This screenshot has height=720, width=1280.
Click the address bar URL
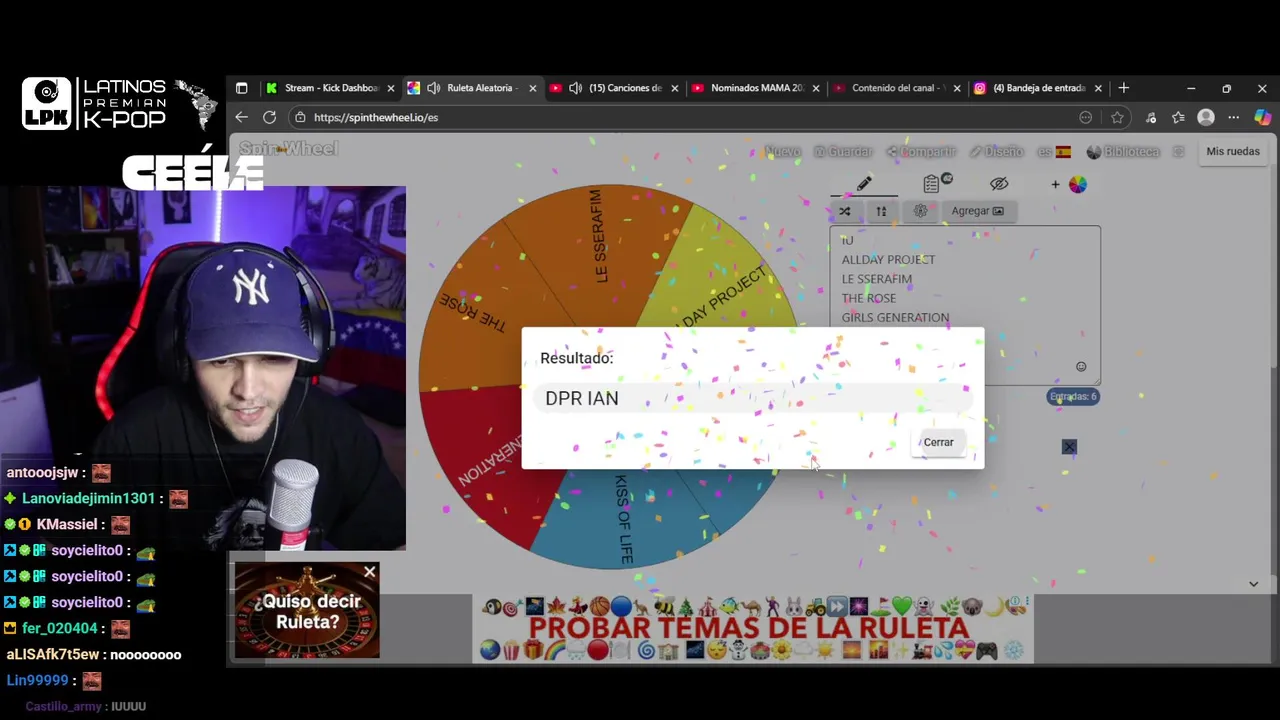point(376,117)
